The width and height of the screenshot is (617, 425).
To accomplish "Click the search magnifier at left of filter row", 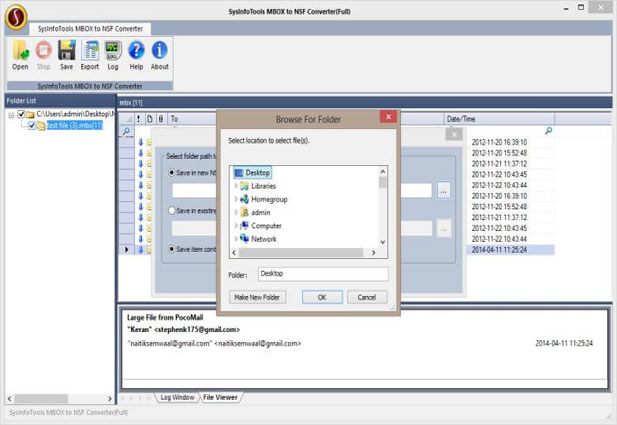I will pos(127,131).
